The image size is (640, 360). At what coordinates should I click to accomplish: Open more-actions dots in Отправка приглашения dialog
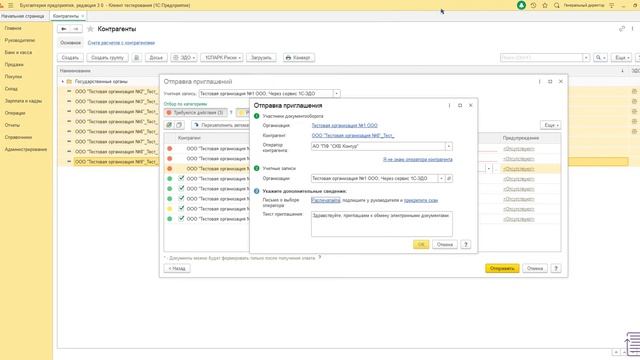(449, 105)
